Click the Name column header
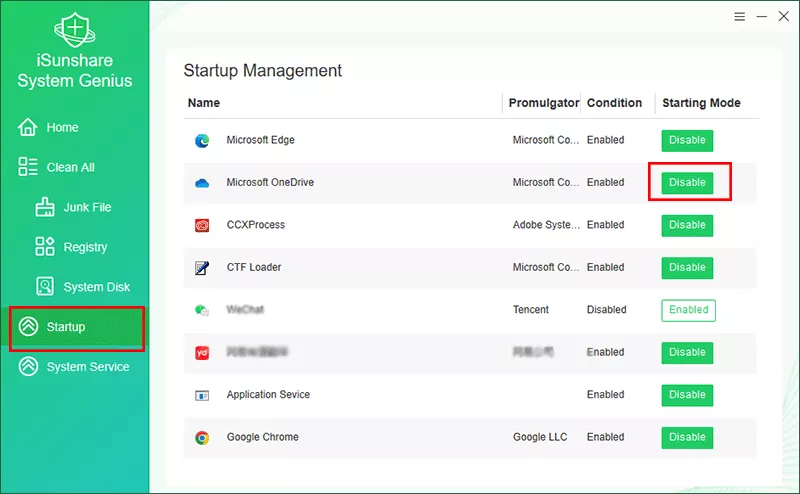This screenshot has width=800, height=494. 204,103
